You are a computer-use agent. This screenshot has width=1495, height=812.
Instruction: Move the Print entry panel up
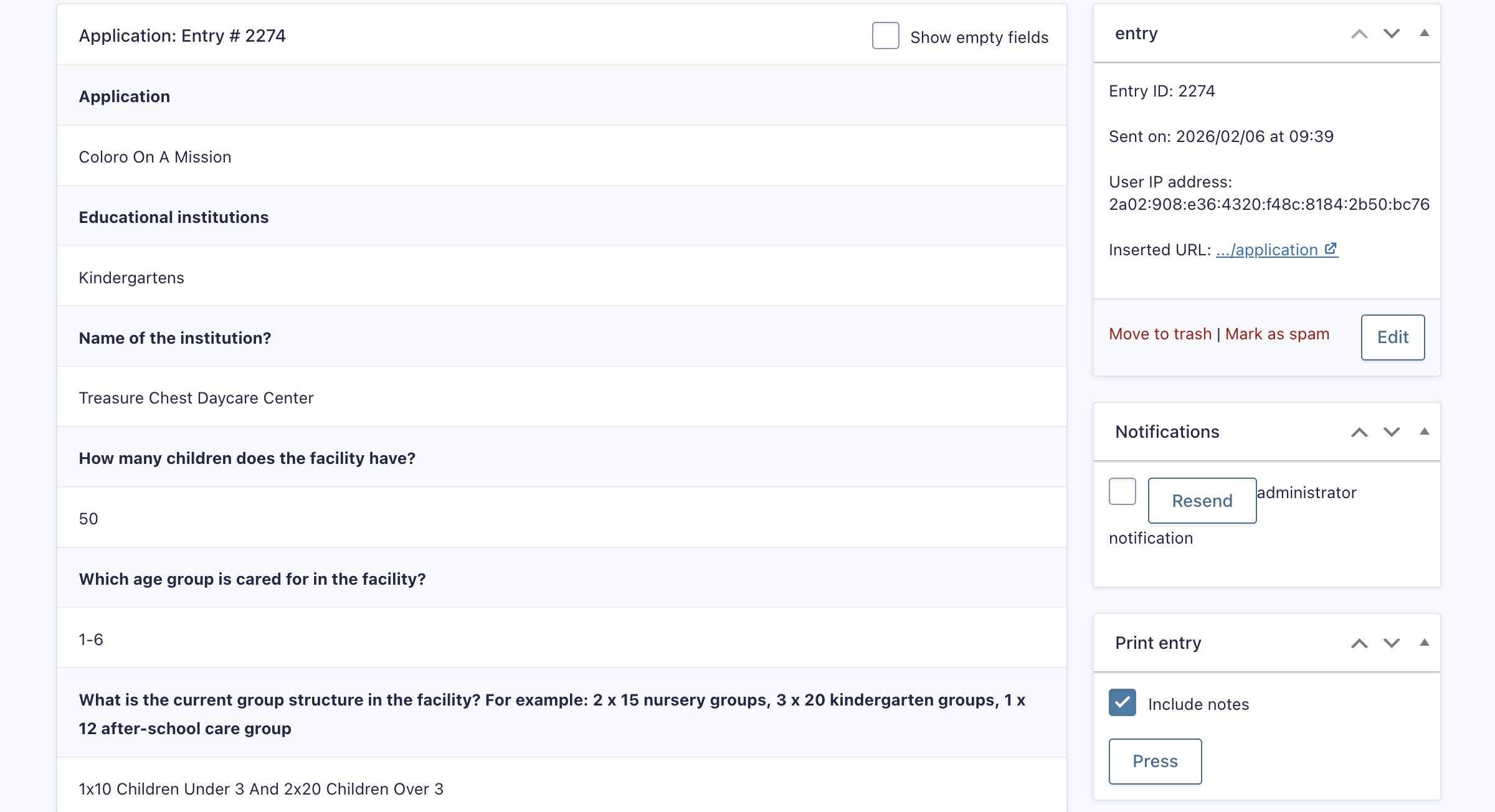[x=1359, y=643]
